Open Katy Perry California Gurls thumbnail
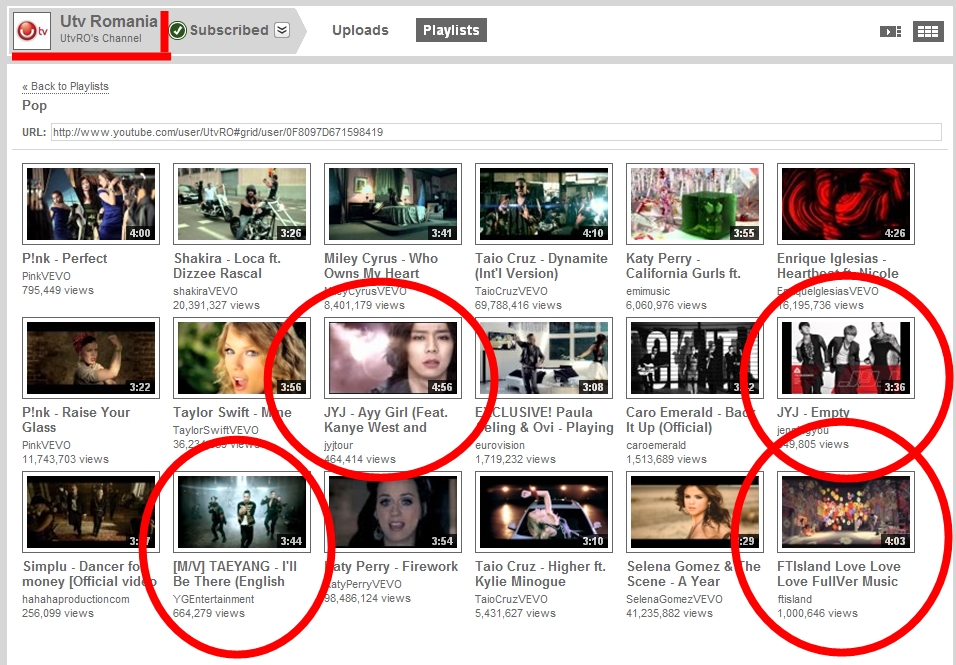Screen dimensions: 956x665 coord(695,204)
